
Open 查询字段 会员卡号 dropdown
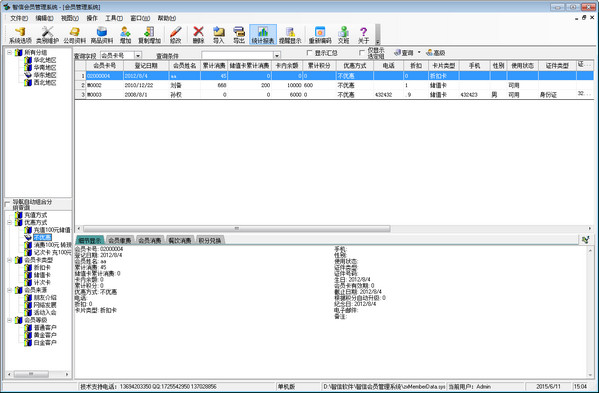138,55
